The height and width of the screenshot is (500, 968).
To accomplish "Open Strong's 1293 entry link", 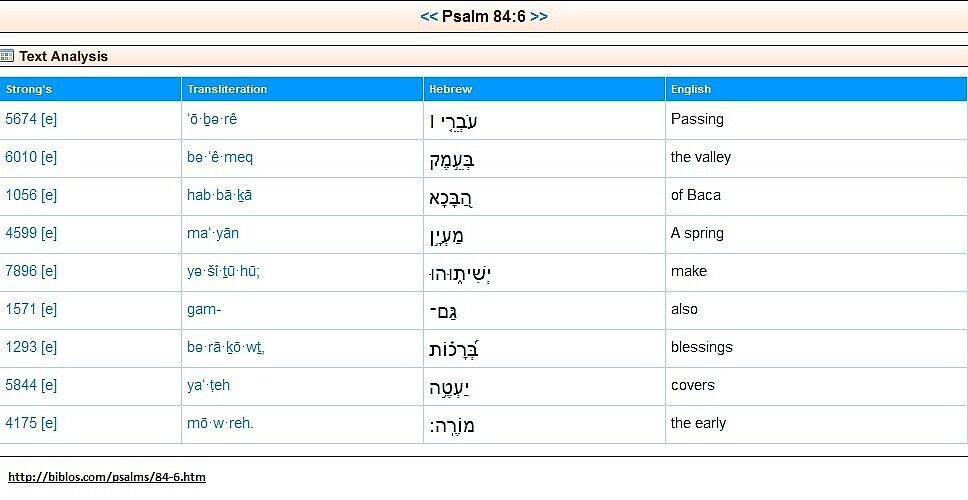I will point(21,347).
